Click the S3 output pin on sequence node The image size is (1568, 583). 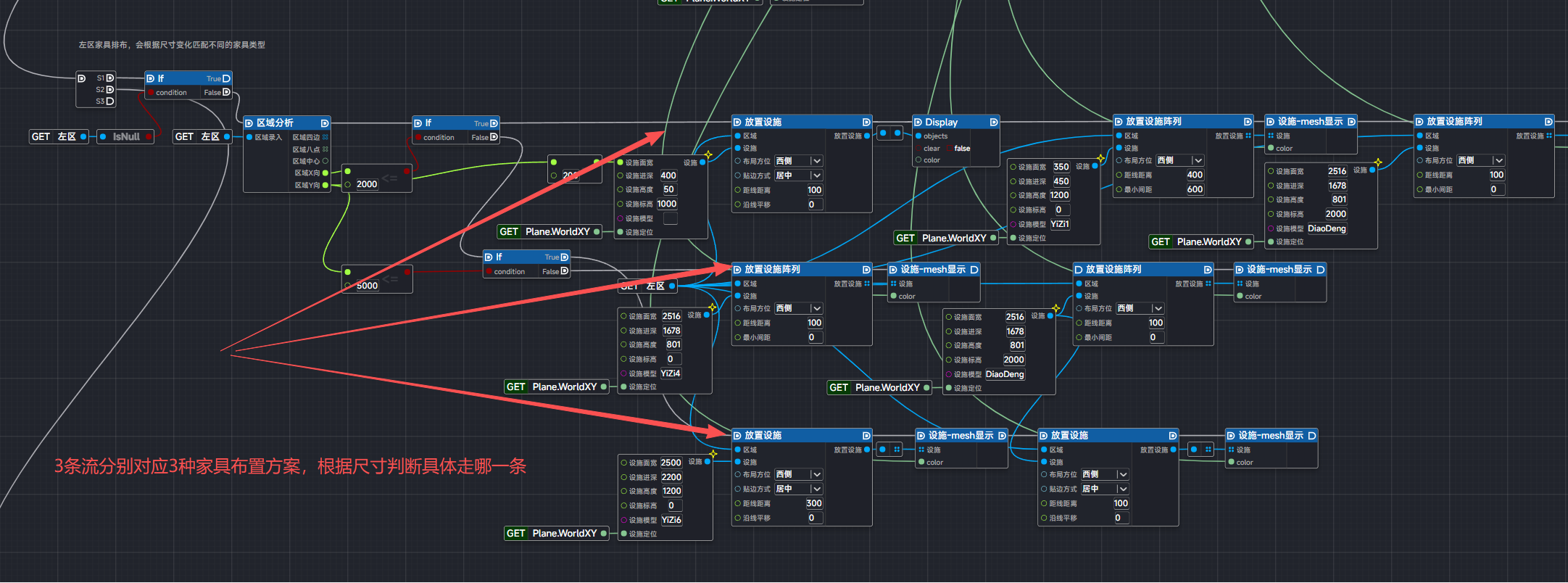(110, 102)
